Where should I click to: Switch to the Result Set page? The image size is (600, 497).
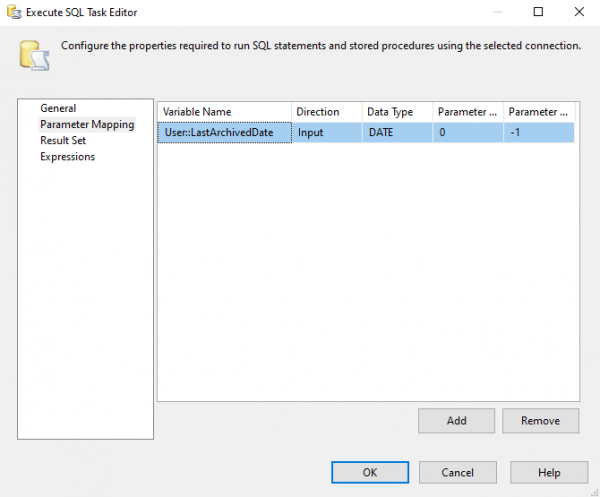(63, 140)
